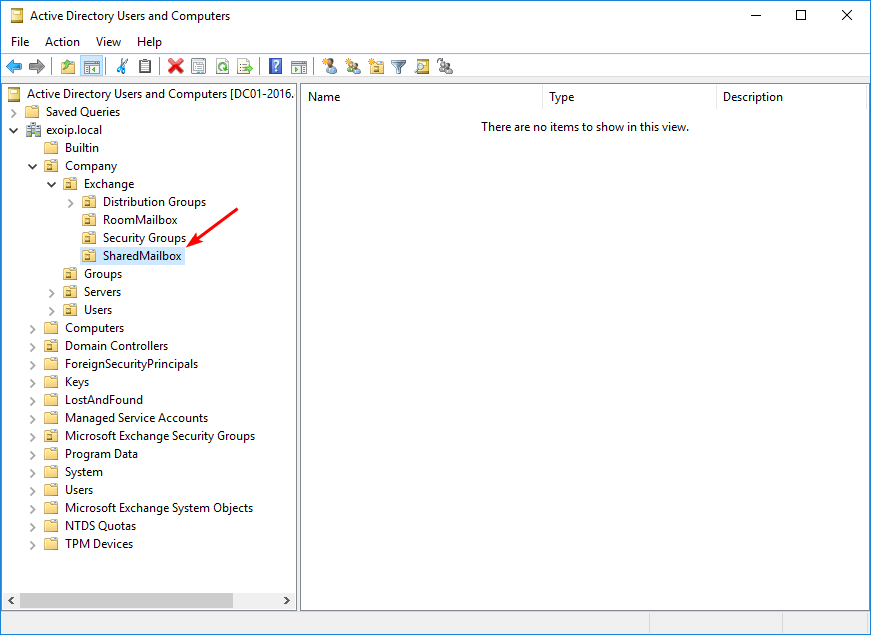Open the Action menu
Screen dimensions: 871x635
[62, 42]
